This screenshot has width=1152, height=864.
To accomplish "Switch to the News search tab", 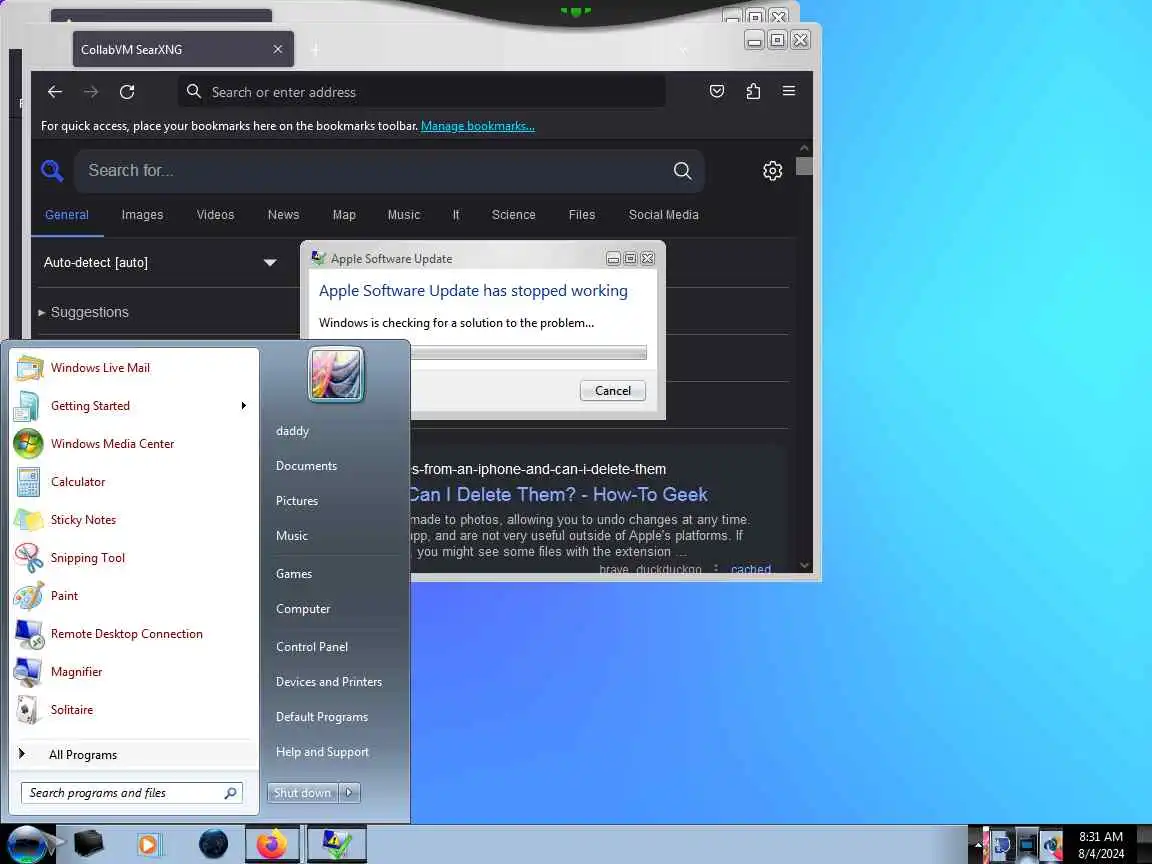I will tap(284, 215).
